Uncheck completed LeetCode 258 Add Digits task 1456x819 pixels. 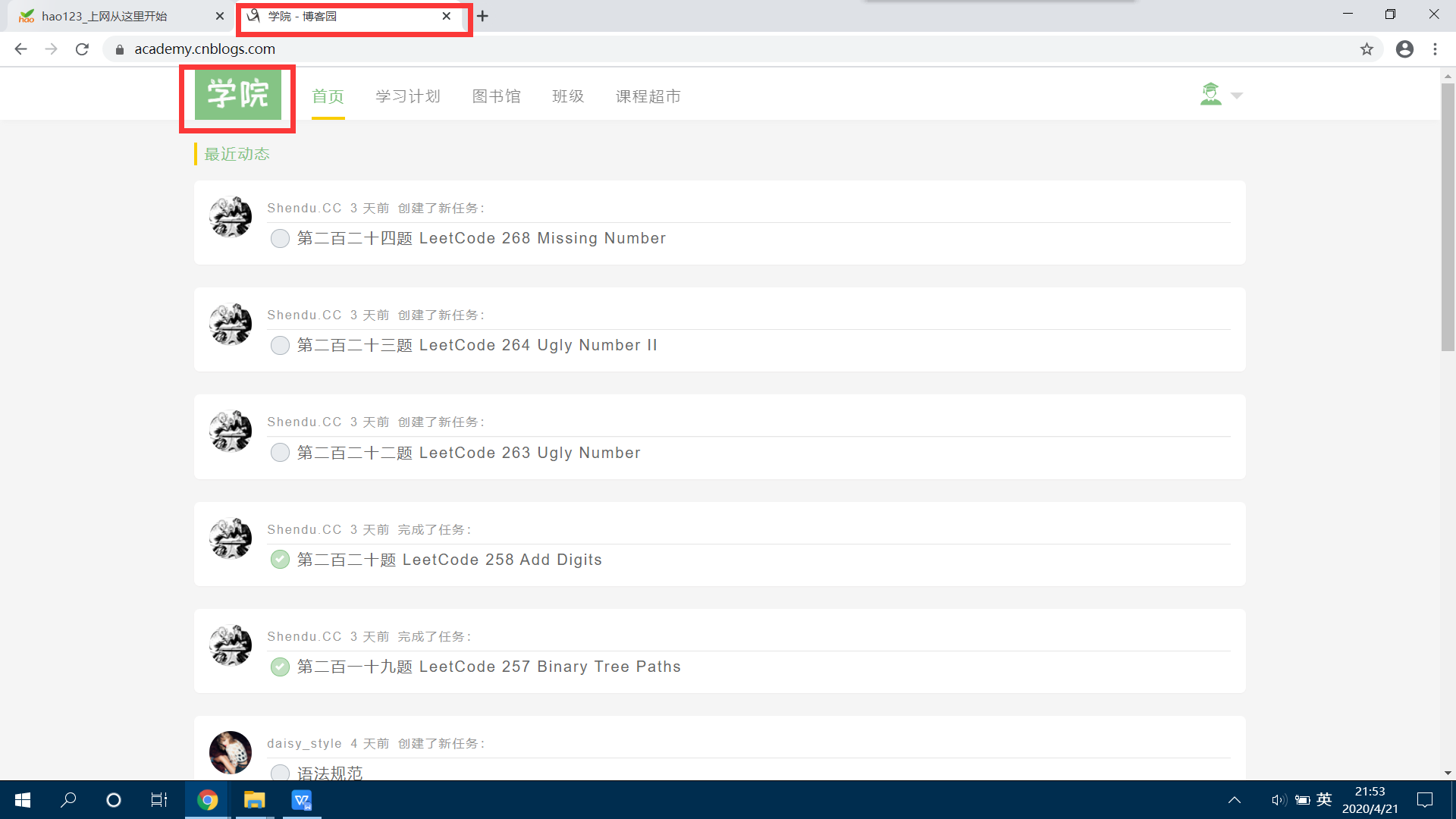[x=280, y=560]
